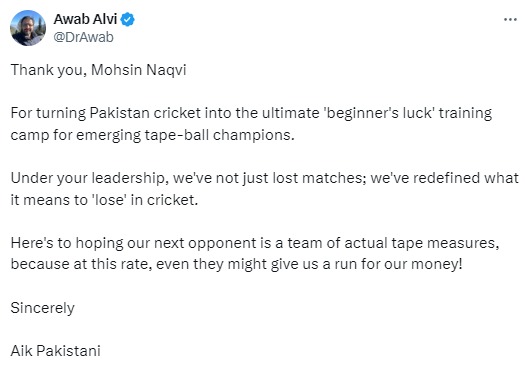
Task: Click the 'Thank you, Mohsin Naqvi' line
Action: coord(98,70)
